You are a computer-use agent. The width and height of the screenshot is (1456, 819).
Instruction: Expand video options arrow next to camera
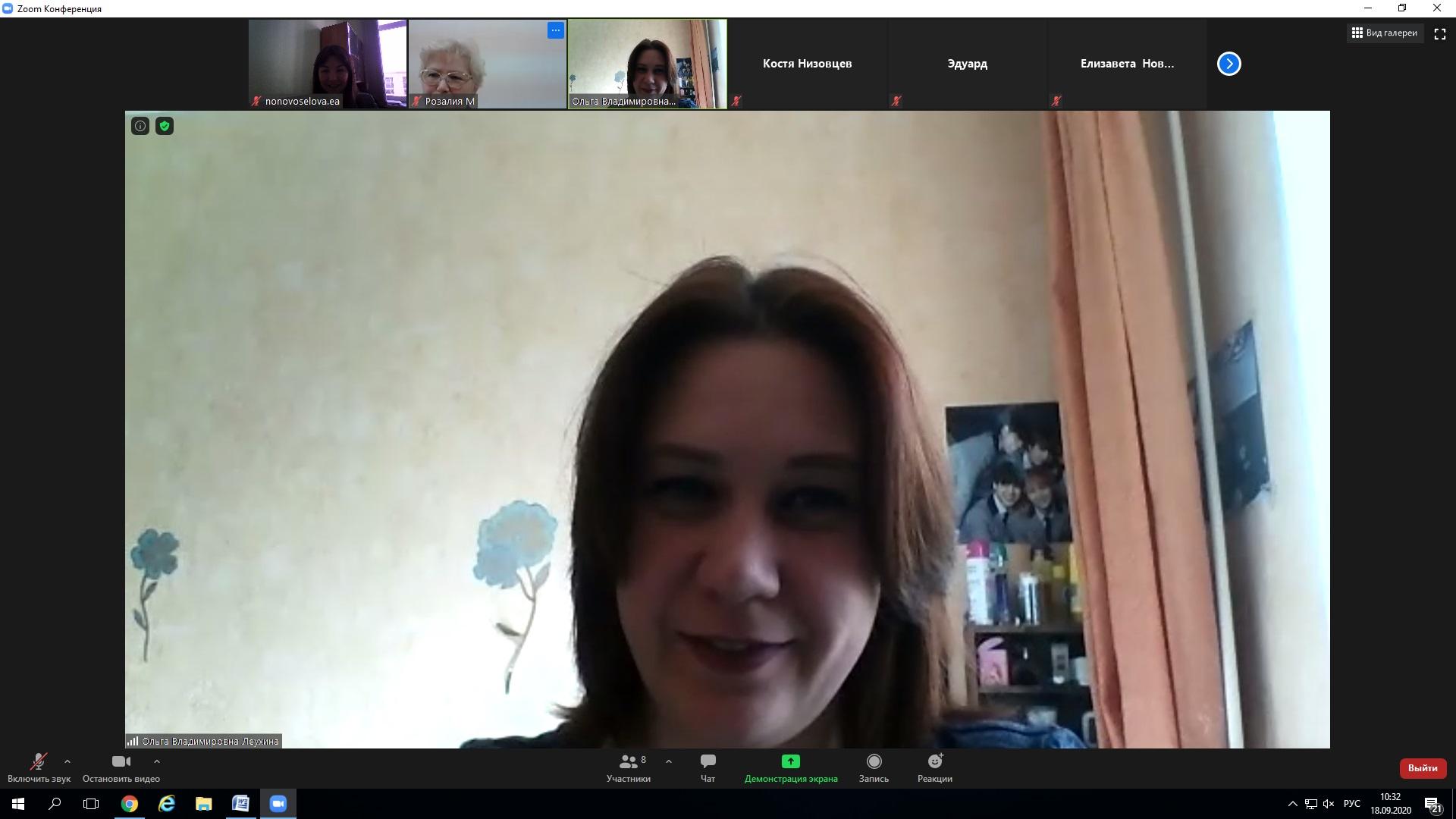[157, 761]
